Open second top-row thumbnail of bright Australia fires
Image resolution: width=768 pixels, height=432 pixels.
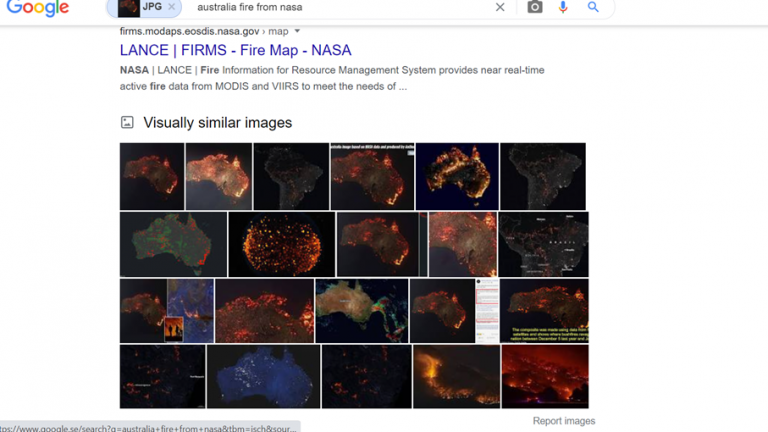[x=219, y=176]
